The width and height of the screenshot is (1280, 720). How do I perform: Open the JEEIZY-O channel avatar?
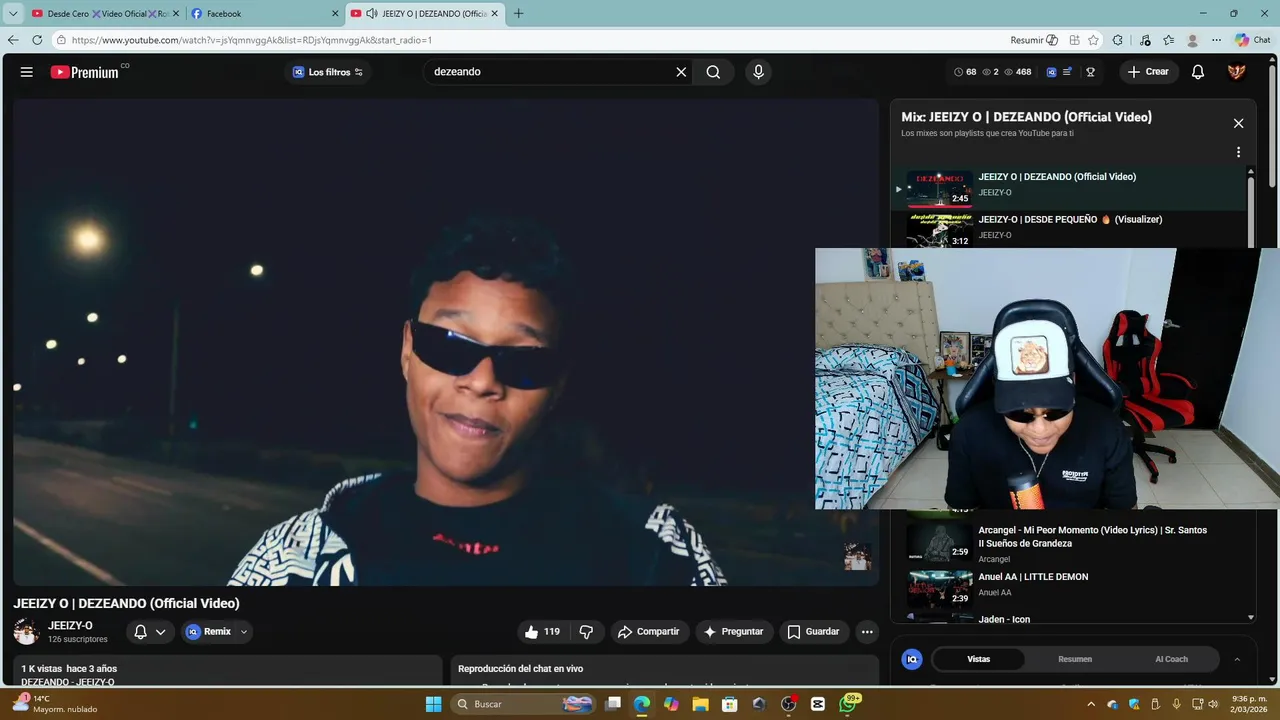click(26, 632)
